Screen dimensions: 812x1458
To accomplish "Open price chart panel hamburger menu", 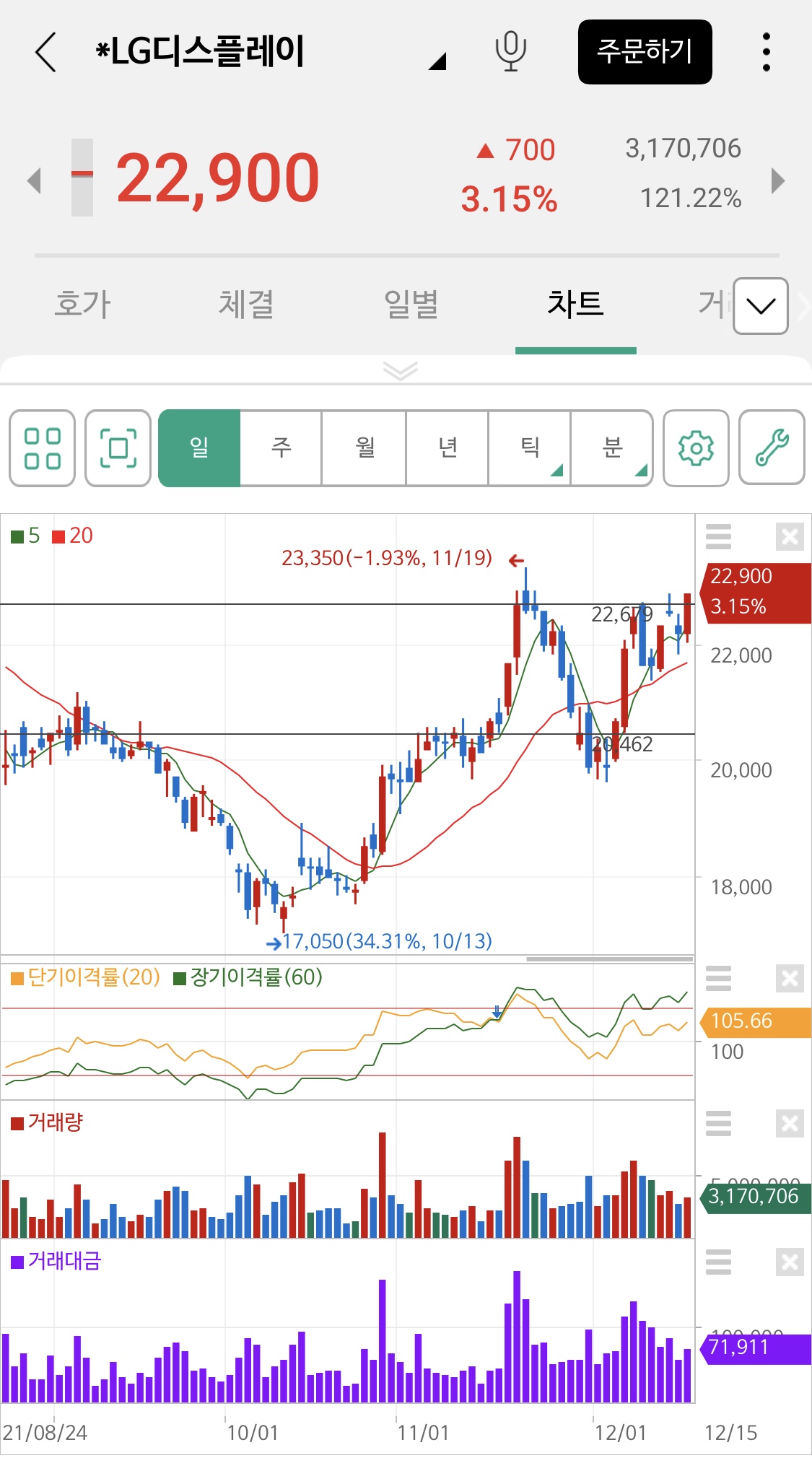I will click(718, 537).
